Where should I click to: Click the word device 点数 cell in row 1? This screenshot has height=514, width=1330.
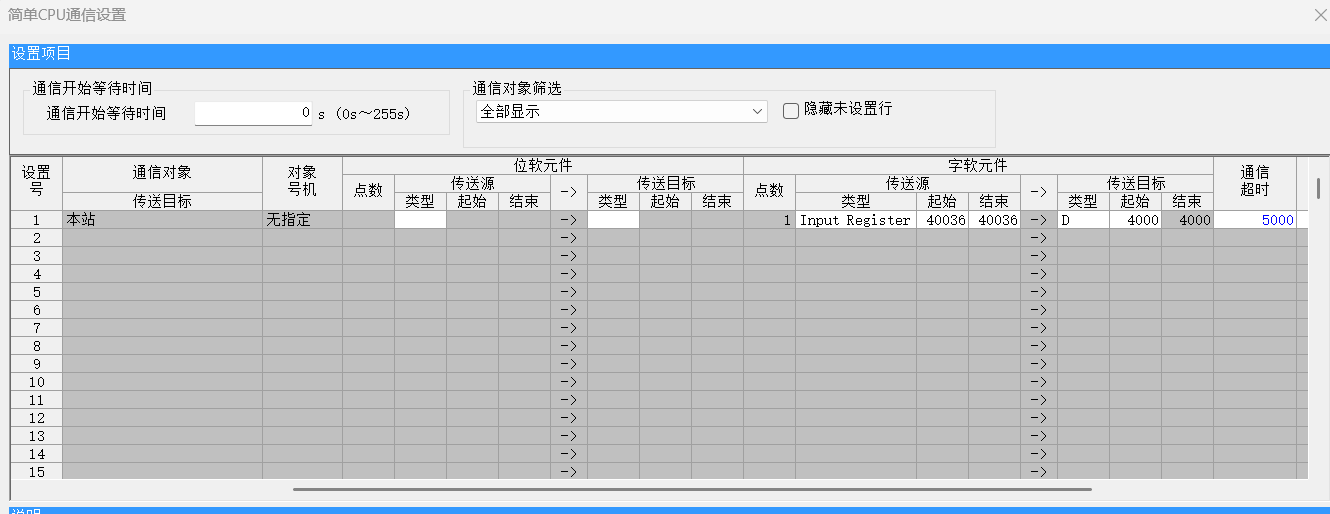coord(769,220)
